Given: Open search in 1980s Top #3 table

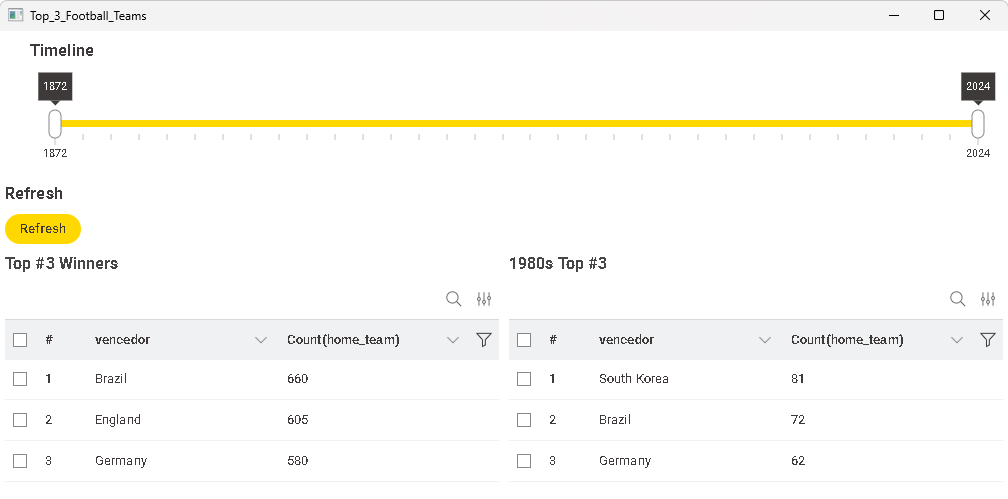Looking at the screenshot, I should pyautogui.click(x=958, y=299).
